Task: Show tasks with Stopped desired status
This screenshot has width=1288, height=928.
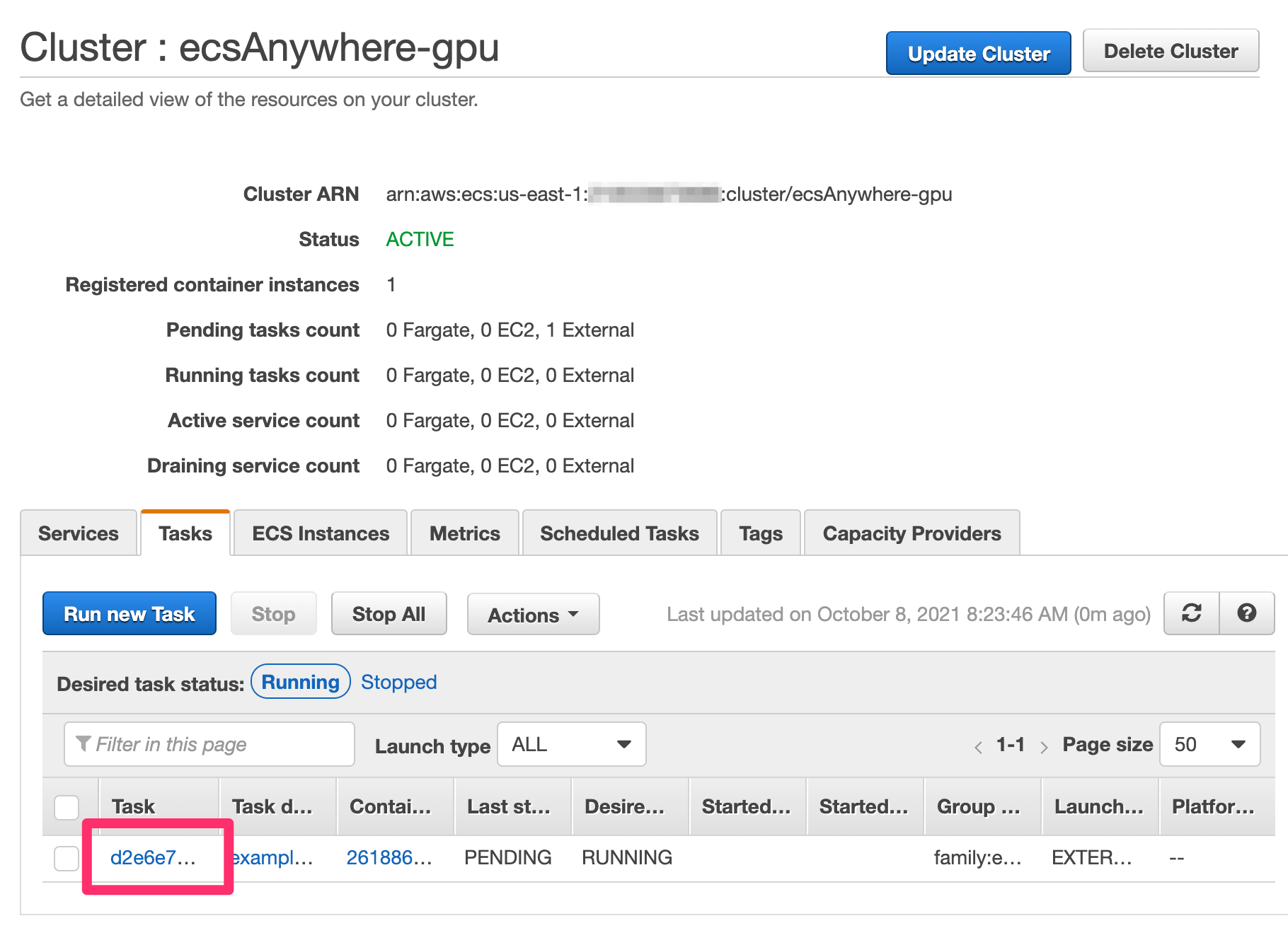Action: [398, 682]
